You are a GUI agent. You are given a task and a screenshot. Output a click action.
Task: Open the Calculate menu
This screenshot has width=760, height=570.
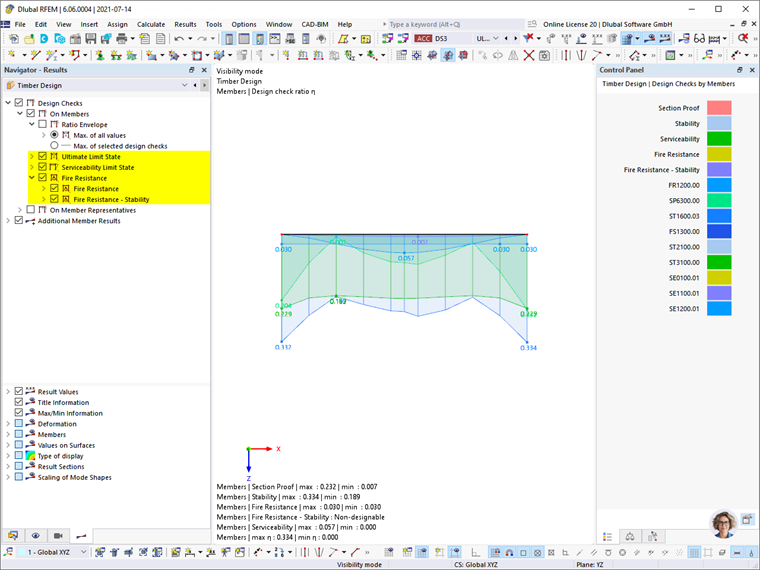(x=151, y=24)
